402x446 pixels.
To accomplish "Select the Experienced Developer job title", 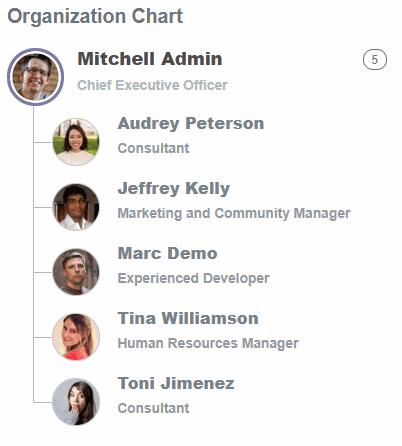I will pyautogui.click(x=193, y=278).
